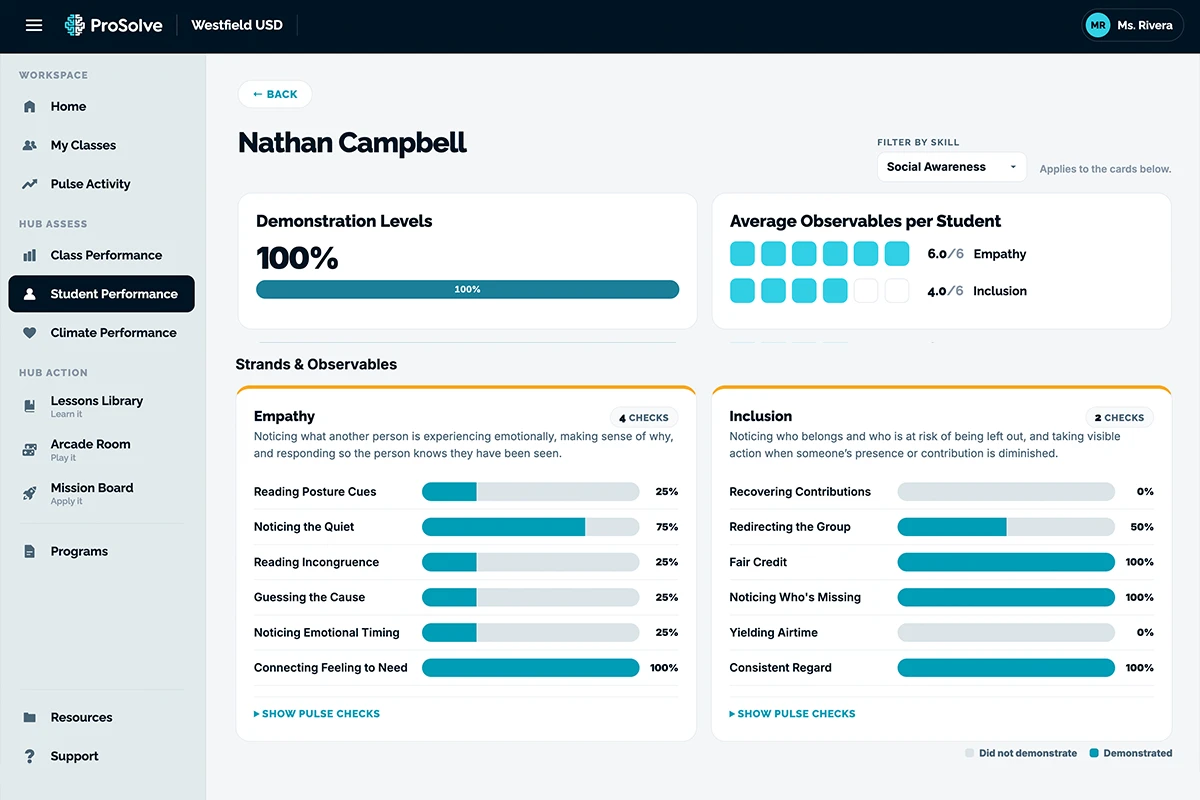Click the Back button
1200x800 pixels.
(x=275, y=94)
